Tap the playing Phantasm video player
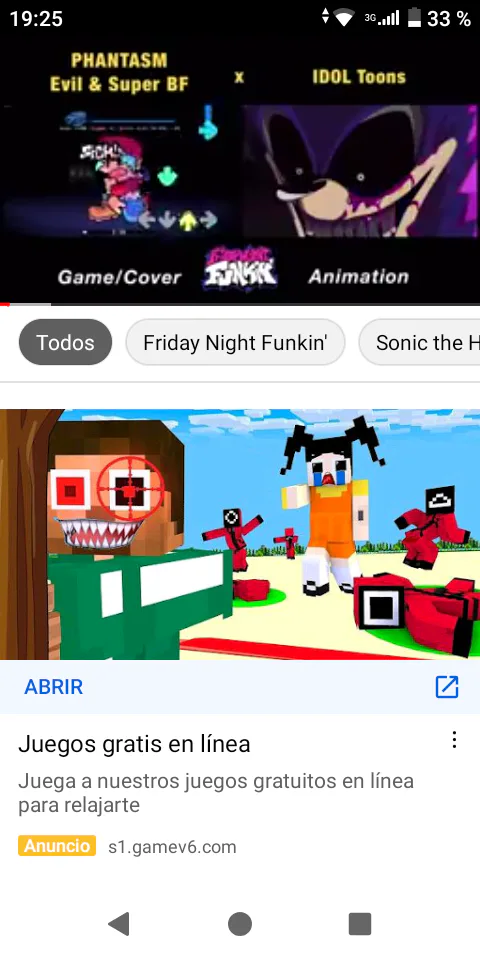Image resolution: width=480 pixels, height=960 pixels. [x=240, y=168]
